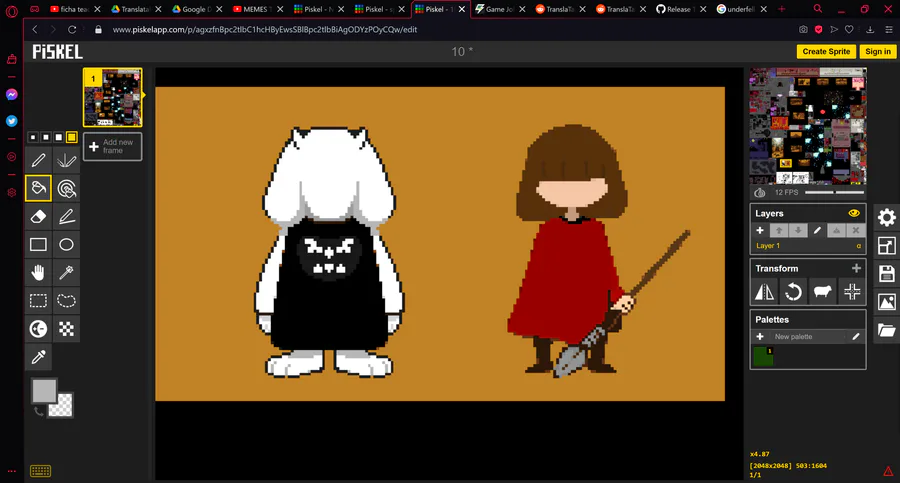The height and width of the screenshot is (483, 900).
Task: Edit layer name with pencil icon
Action: click(817, 230)
